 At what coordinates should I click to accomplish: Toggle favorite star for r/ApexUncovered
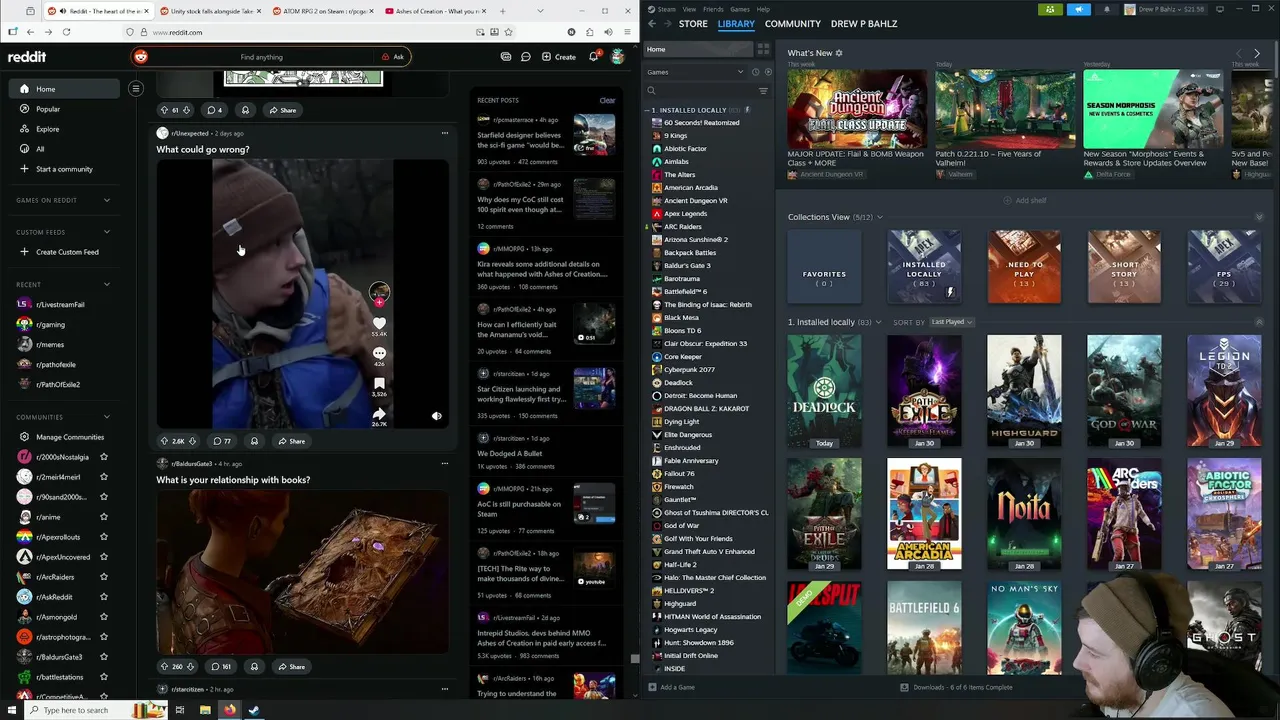coord(104,557)
